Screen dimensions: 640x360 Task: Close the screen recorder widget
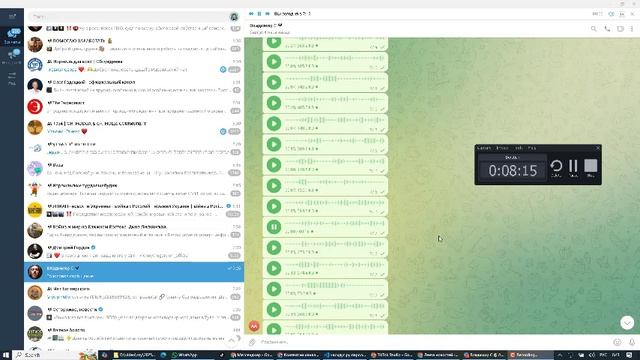pos(598,148)
